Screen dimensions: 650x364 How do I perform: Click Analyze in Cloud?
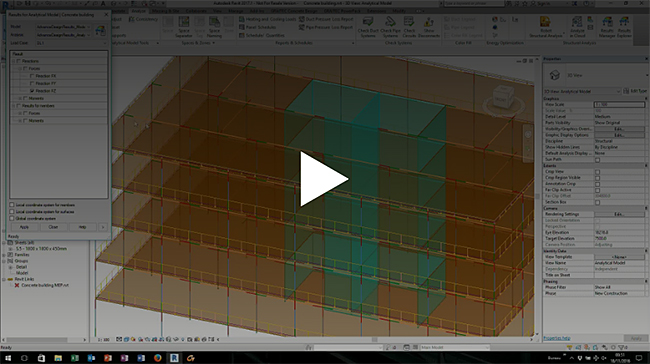577,27
